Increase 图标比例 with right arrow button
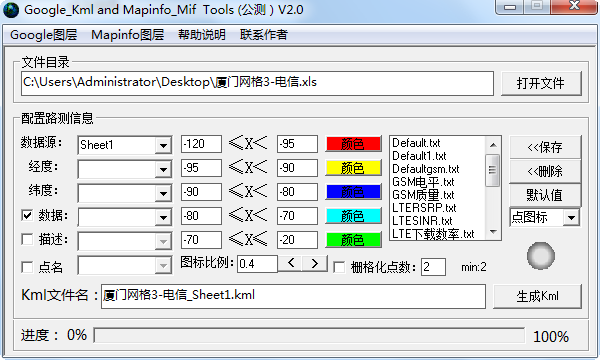The image size is (600, 360). (x=315, y=263)
